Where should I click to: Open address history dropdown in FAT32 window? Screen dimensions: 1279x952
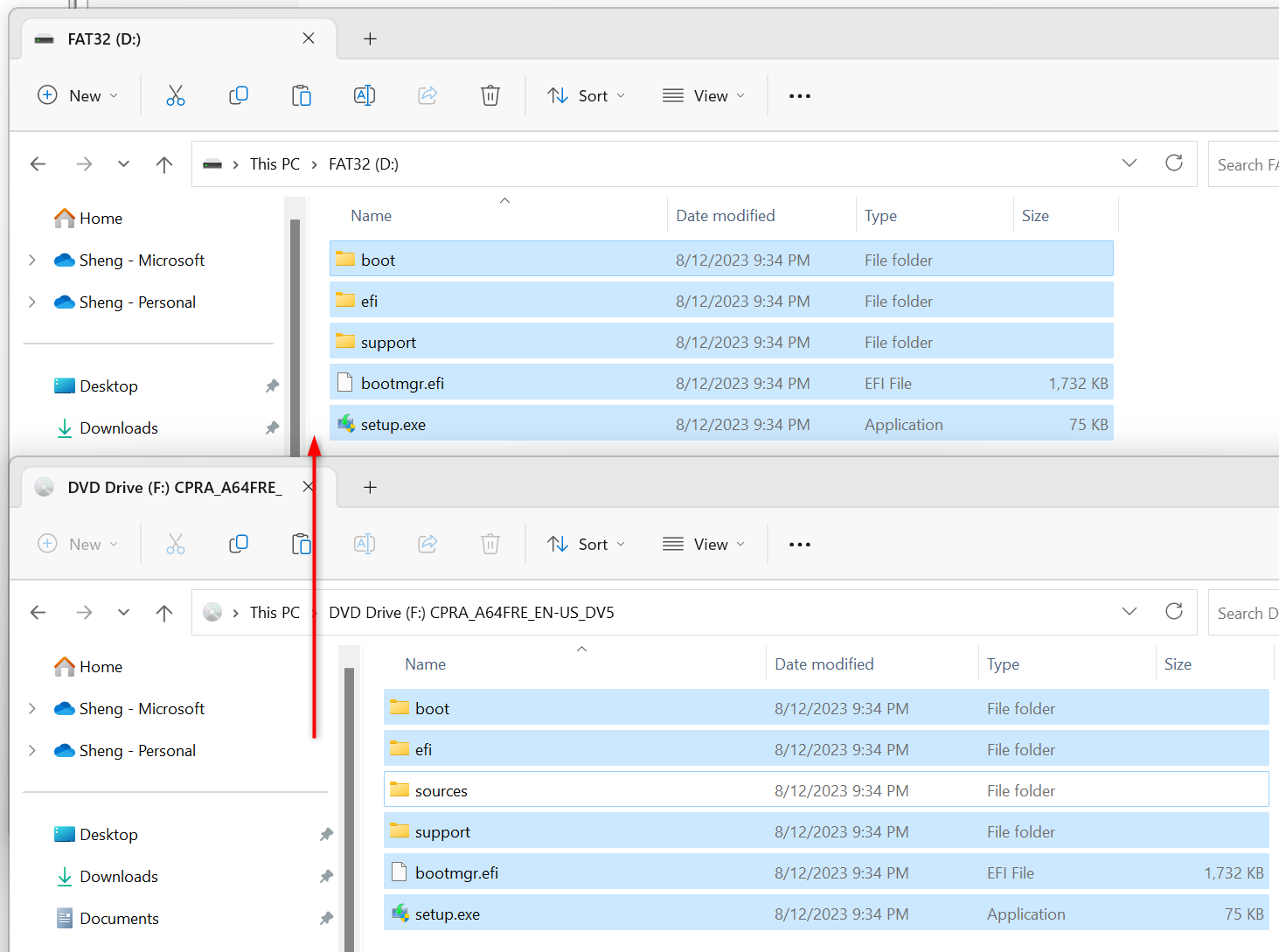(1129, 163)
